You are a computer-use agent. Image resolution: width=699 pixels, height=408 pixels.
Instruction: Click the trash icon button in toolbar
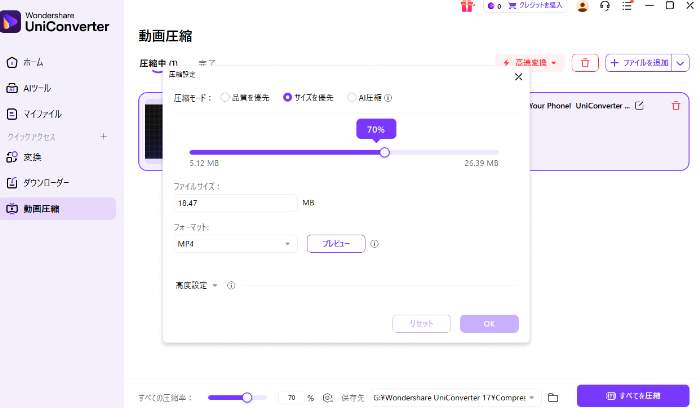pyautogui.click(x=585, y=63)
